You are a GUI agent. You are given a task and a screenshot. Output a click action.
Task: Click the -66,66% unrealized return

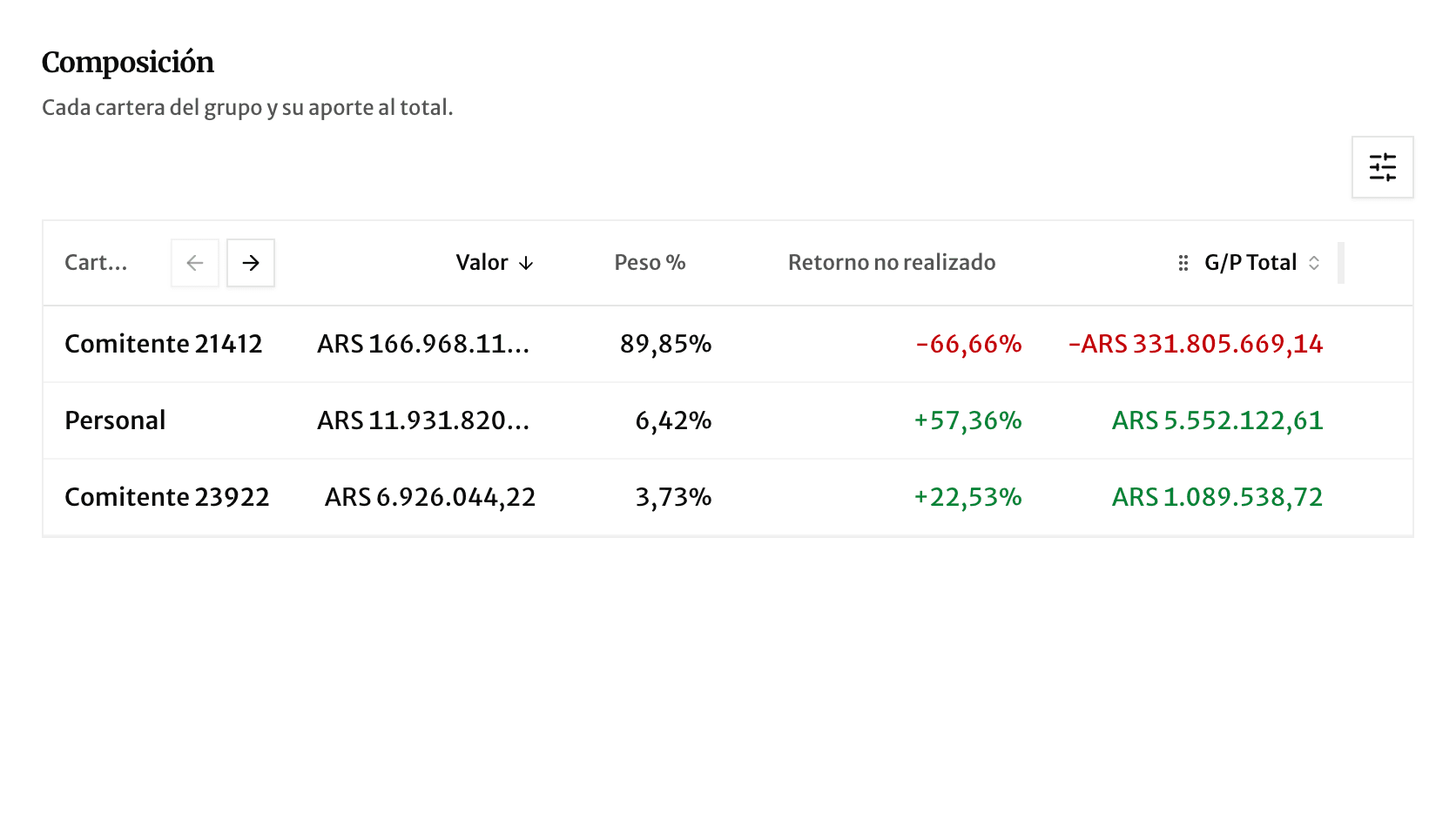pos(968,344)
